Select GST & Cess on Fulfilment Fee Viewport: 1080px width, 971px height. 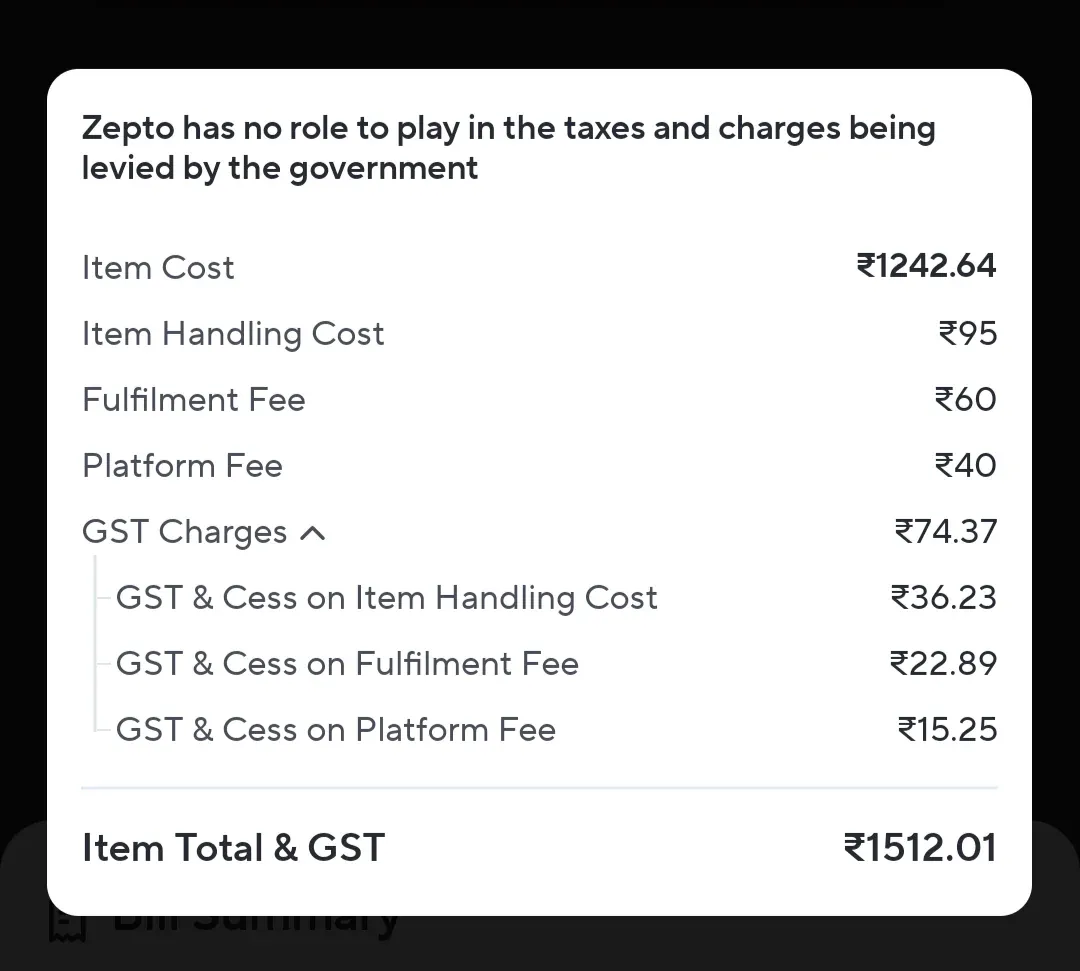click(x=347, y=664)
